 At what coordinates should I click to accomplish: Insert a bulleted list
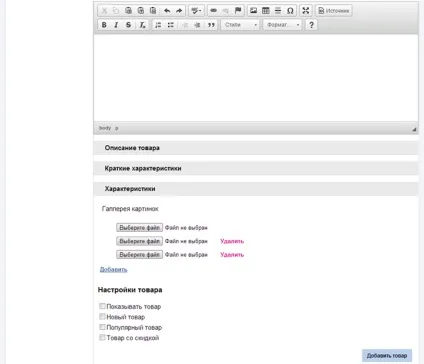[171, 25]
